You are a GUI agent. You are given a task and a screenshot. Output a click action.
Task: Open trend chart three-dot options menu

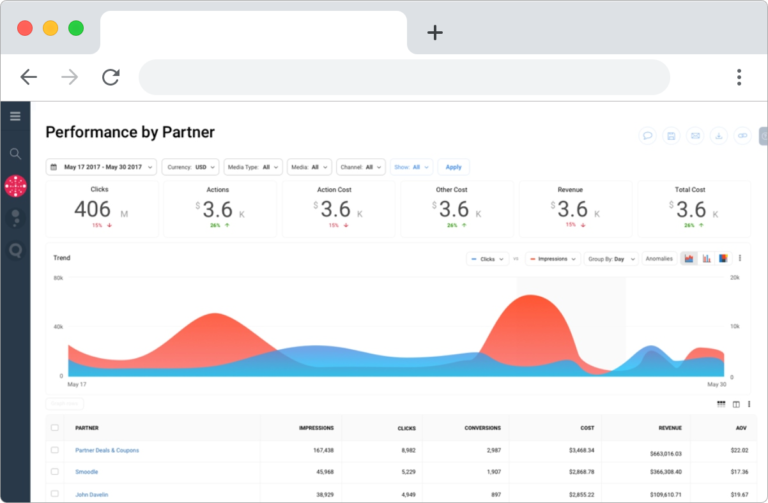click(740, 258)
